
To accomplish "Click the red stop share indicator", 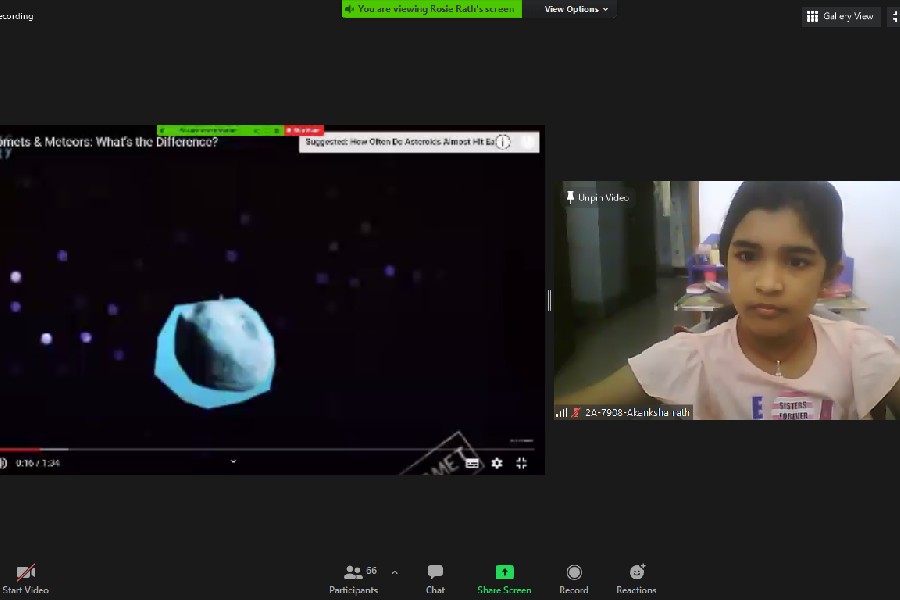I will (x=304, y=130).
